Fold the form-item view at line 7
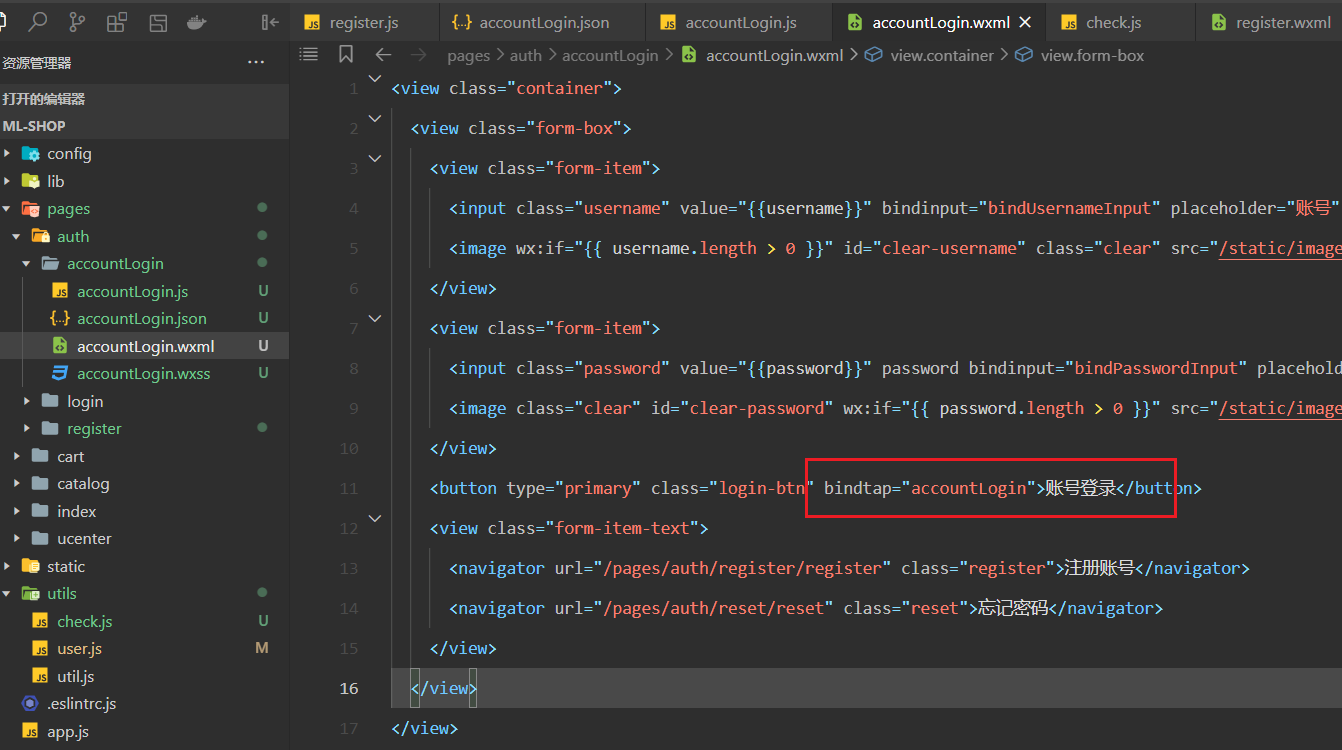This screenshot has height=750, width=1342. (x=375, y=319)
